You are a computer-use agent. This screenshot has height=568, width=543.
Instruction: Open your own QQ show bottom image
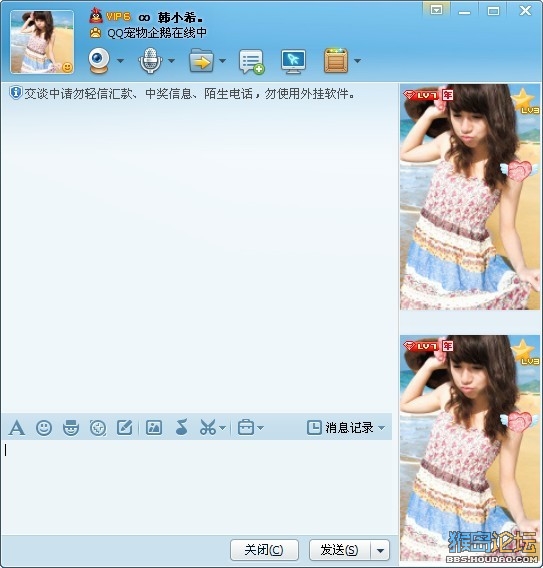[x=470, y=448]
